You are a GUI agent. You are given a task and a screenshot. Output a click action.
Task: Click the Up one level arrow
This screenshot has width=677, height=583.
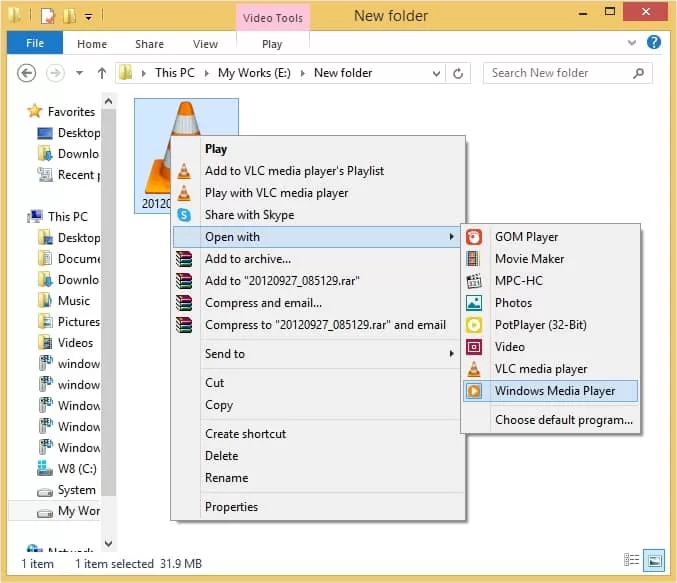pyautogui.click(x=102, y=73)
